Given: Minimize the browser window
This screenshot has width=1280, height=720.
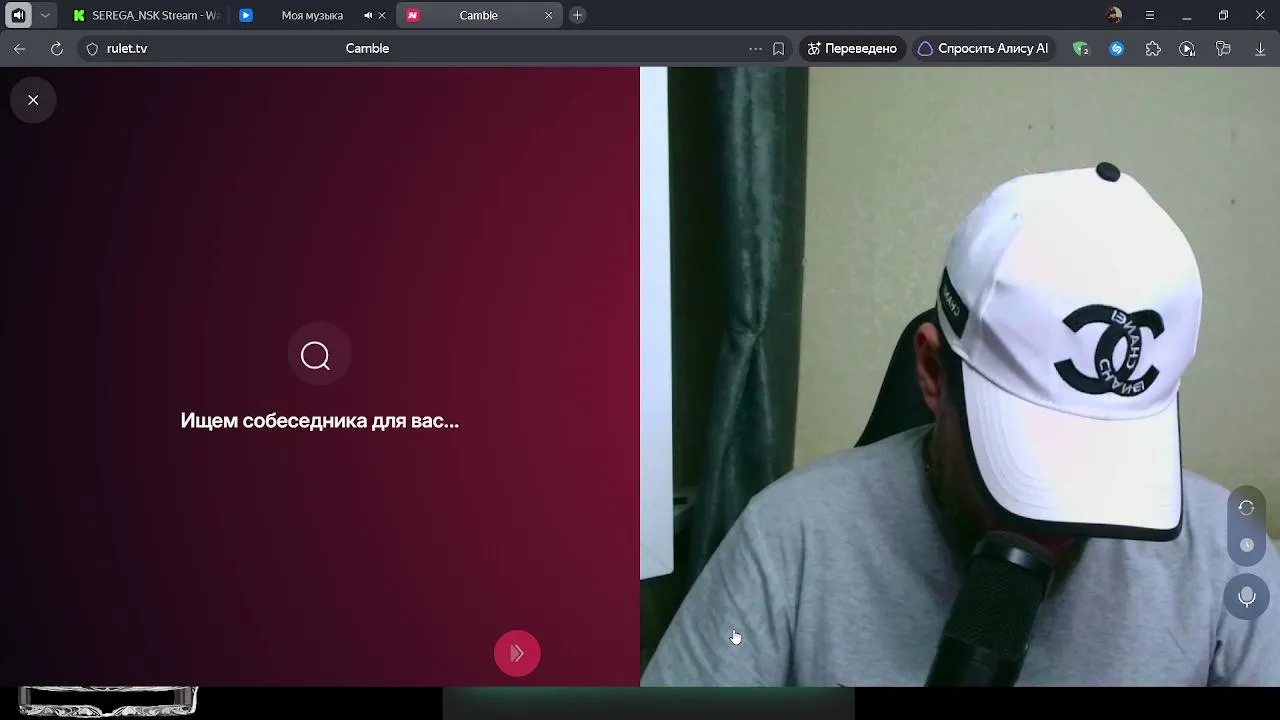Looking at the screenshot, I should pos(1186,15).
